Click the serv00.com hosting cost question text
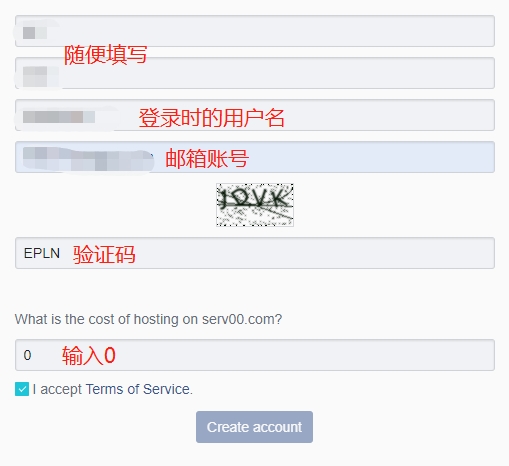This screenshot has width=509, height=466. (x=148, y=319)
